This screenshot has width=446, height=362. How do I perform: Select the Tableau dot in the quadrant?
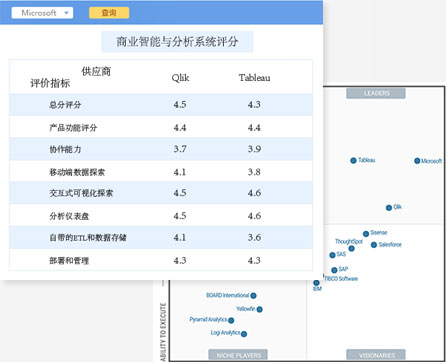tap(353, 161)
